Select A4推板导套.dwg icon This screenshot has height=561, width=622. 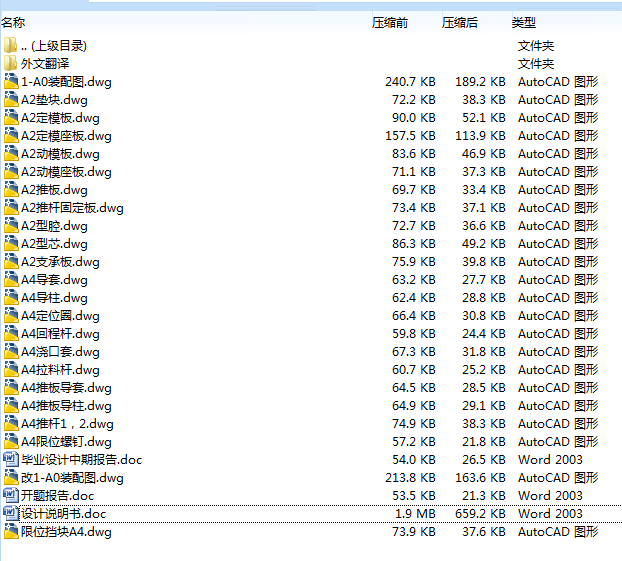11,387
